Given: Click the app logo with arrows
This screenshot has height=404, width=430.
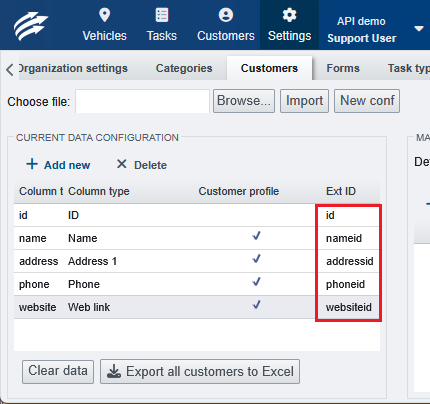Looking at the screenshot, I should (x=31, y=26).
